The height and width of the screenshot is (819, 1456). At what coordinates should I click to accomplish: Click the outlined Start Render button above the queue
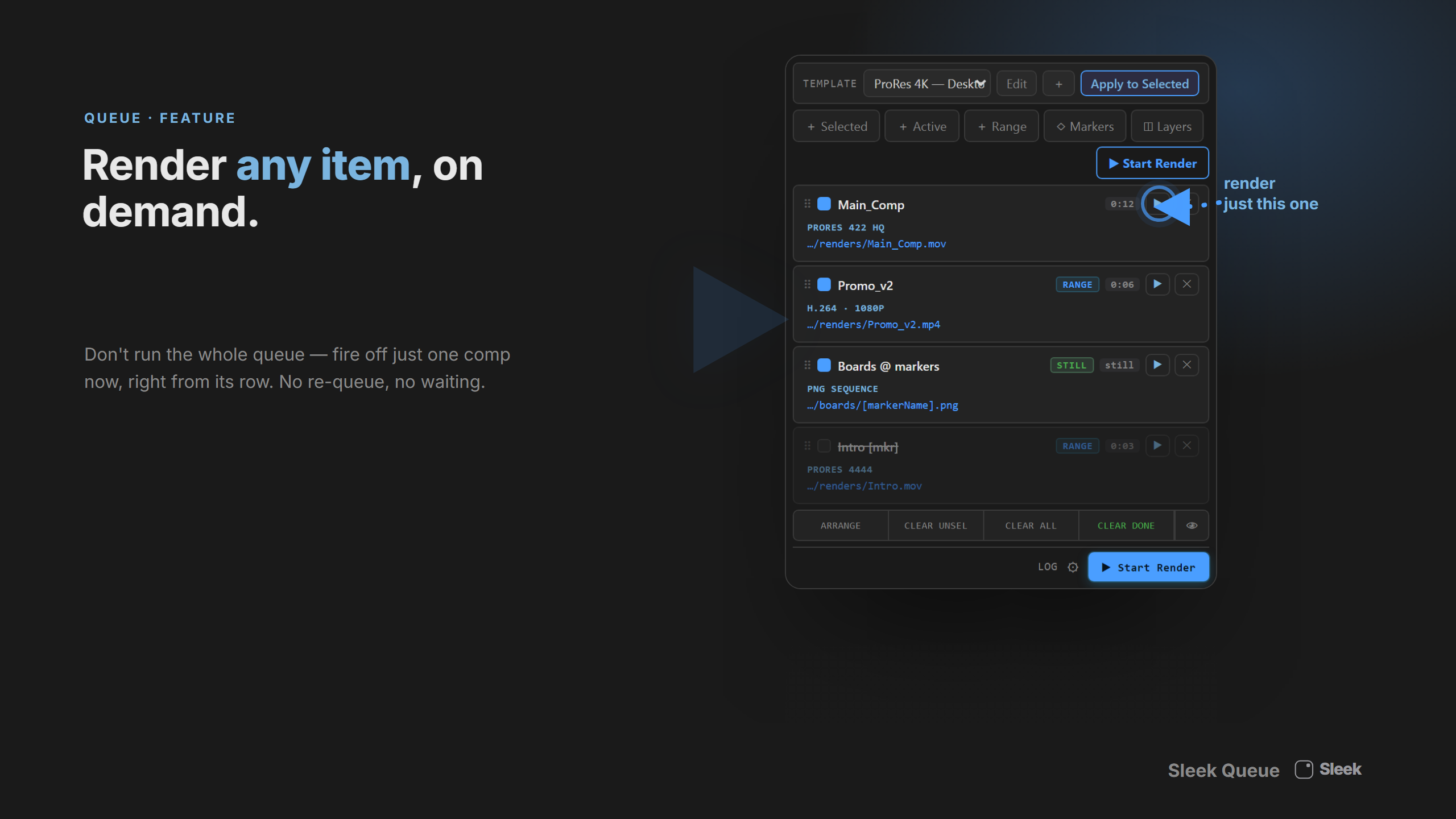pos(1152,163)
